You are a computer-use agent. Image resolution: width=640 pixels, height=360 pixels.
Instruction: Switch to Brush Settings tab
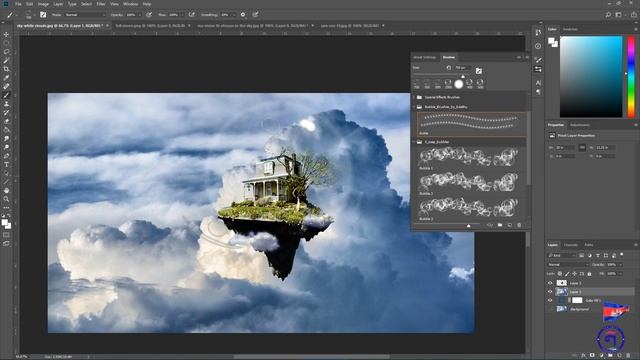(x=424, y=57)
